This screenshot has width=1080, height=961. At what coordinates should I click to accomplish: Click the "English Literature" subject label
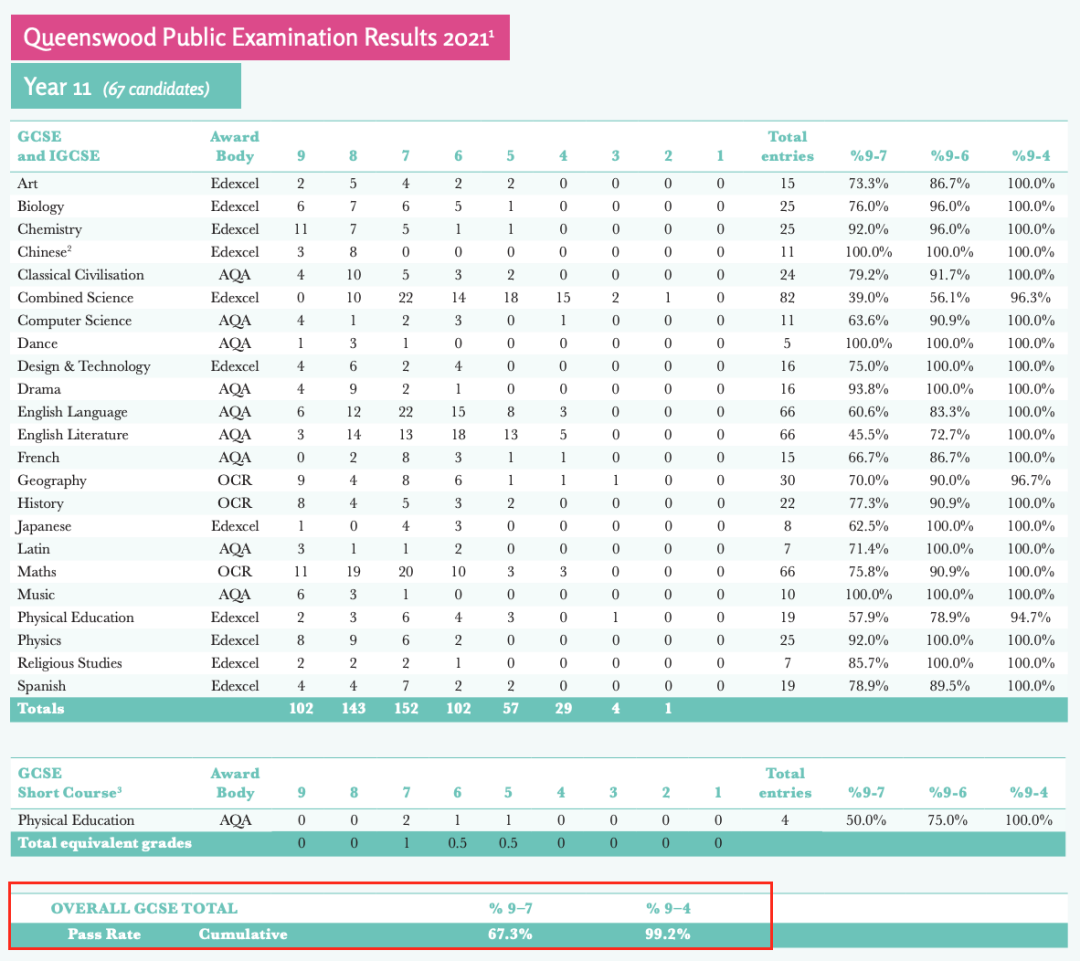[x=73, y=435]
